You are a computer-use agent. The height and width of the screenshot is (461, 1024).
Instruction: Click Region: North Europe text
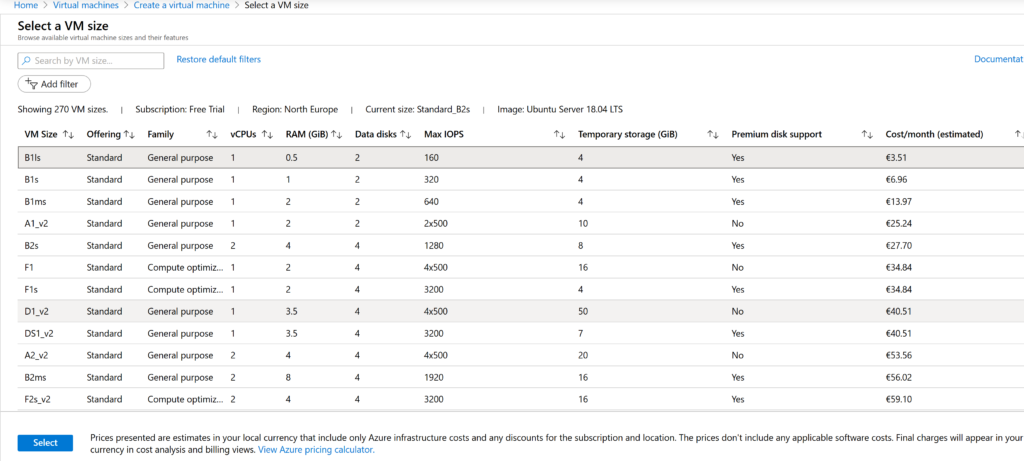(x=296, y=110)
